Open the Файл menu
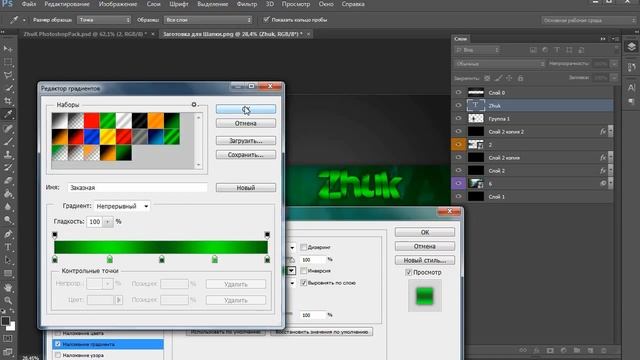Screen dimensions: 640x360 coord(29,4)
